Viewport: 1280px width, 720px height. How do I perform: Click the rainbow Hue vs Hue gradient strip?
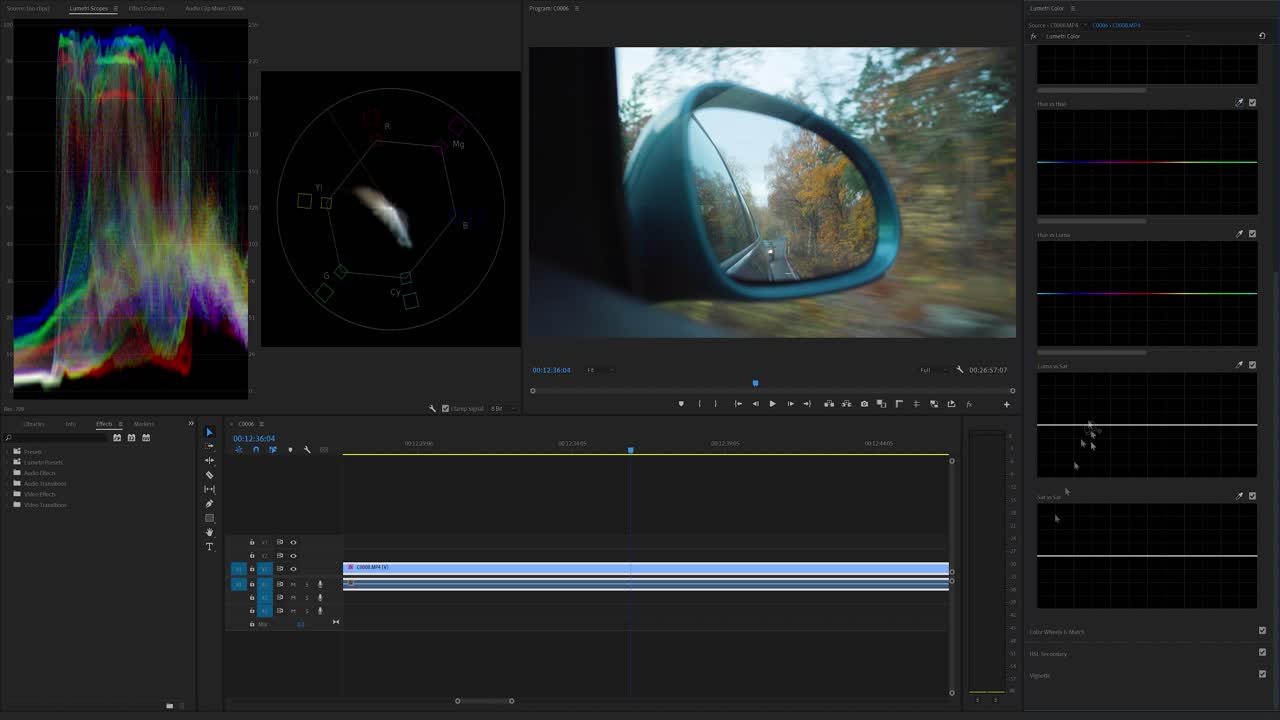[1147, 160]
